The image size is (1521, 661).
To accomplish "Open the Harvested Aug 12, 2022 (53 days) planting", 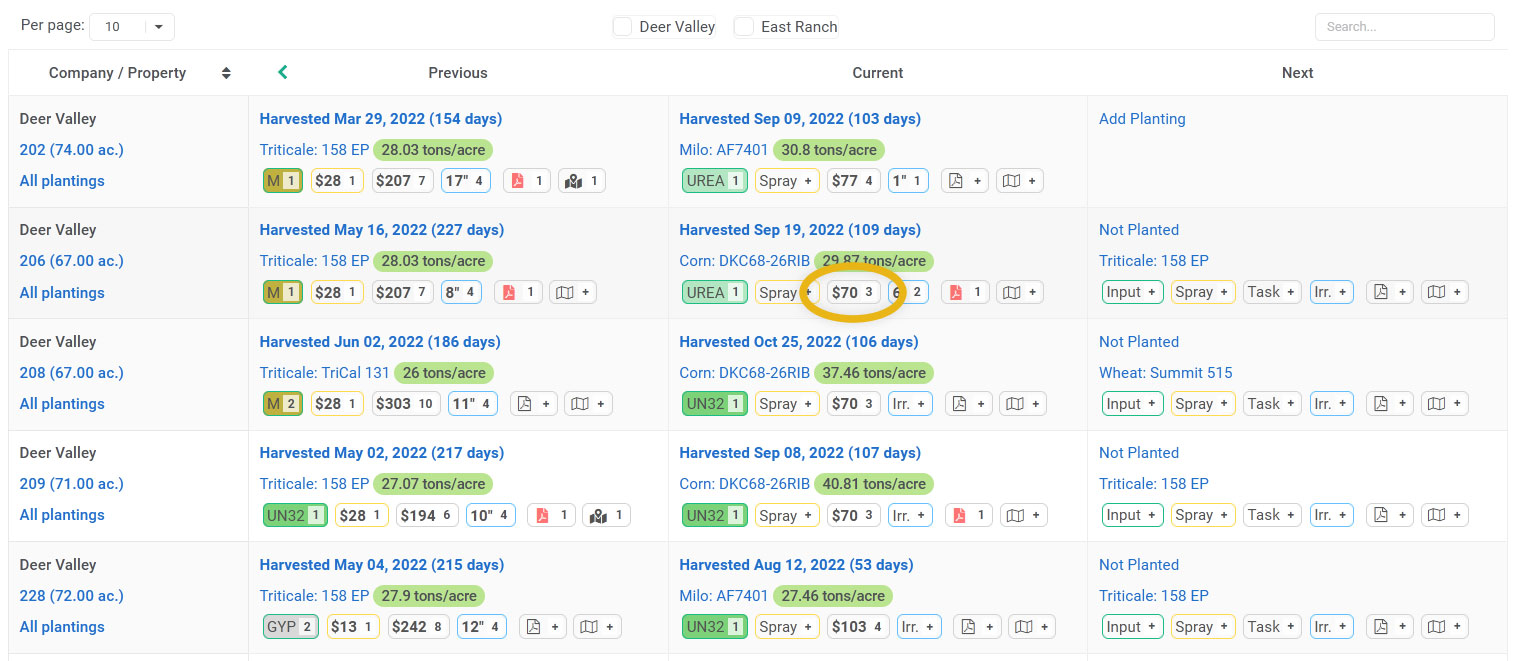I will tap(796, 565).
